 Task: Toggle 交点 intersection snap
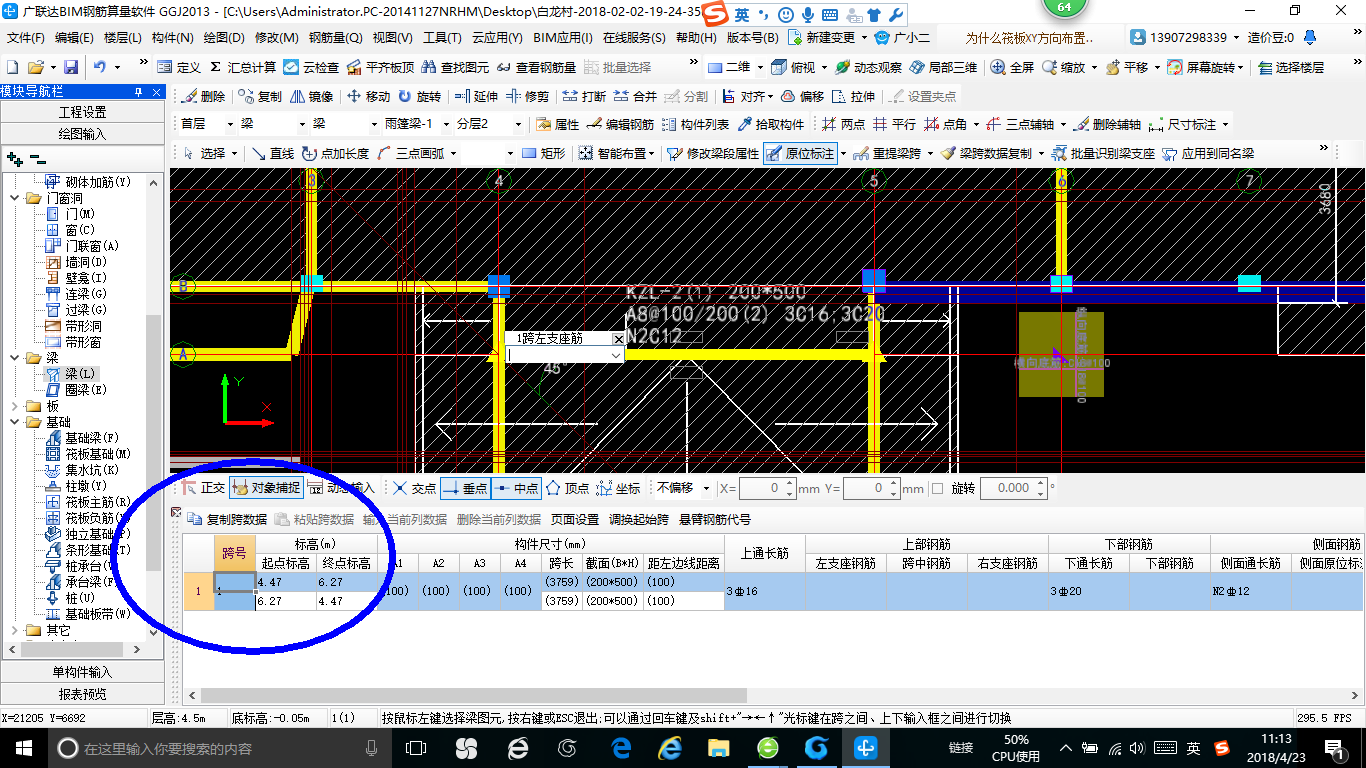point(414,488)
